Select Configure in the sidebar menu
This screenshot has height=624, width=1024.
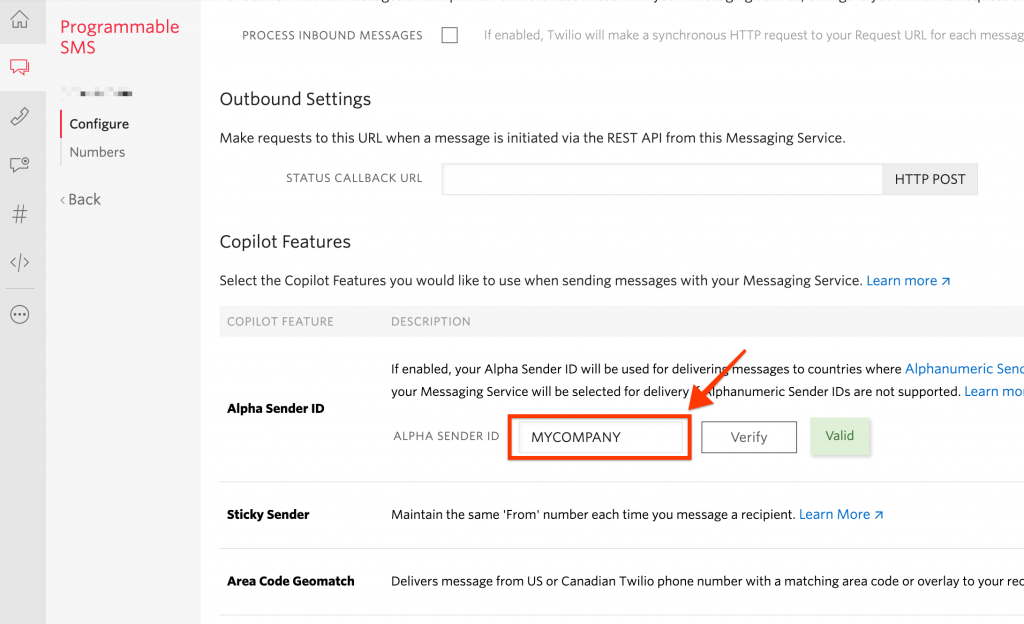coord(99,124)
